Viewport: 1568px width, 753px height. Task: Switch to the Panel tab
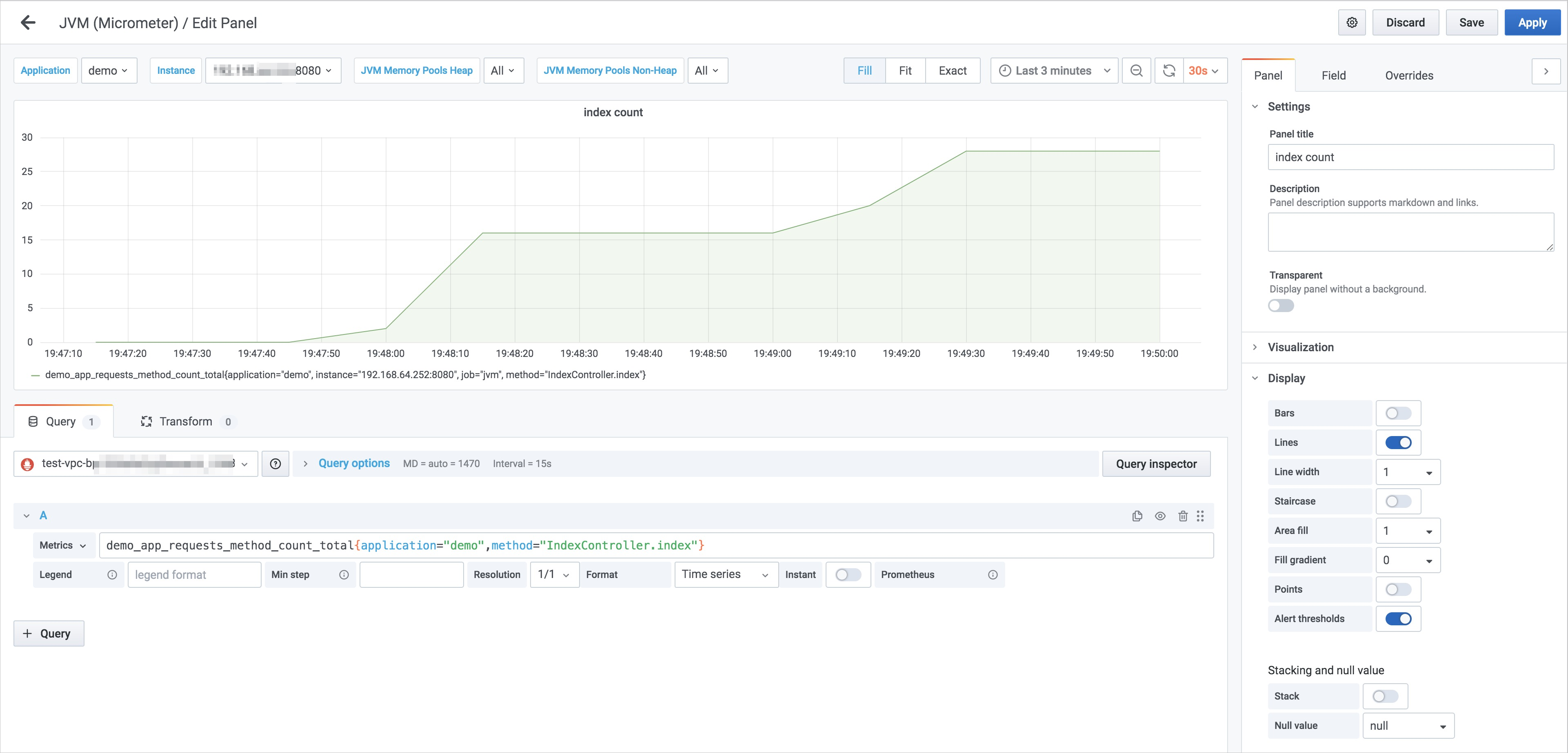tap(1268, 75)
